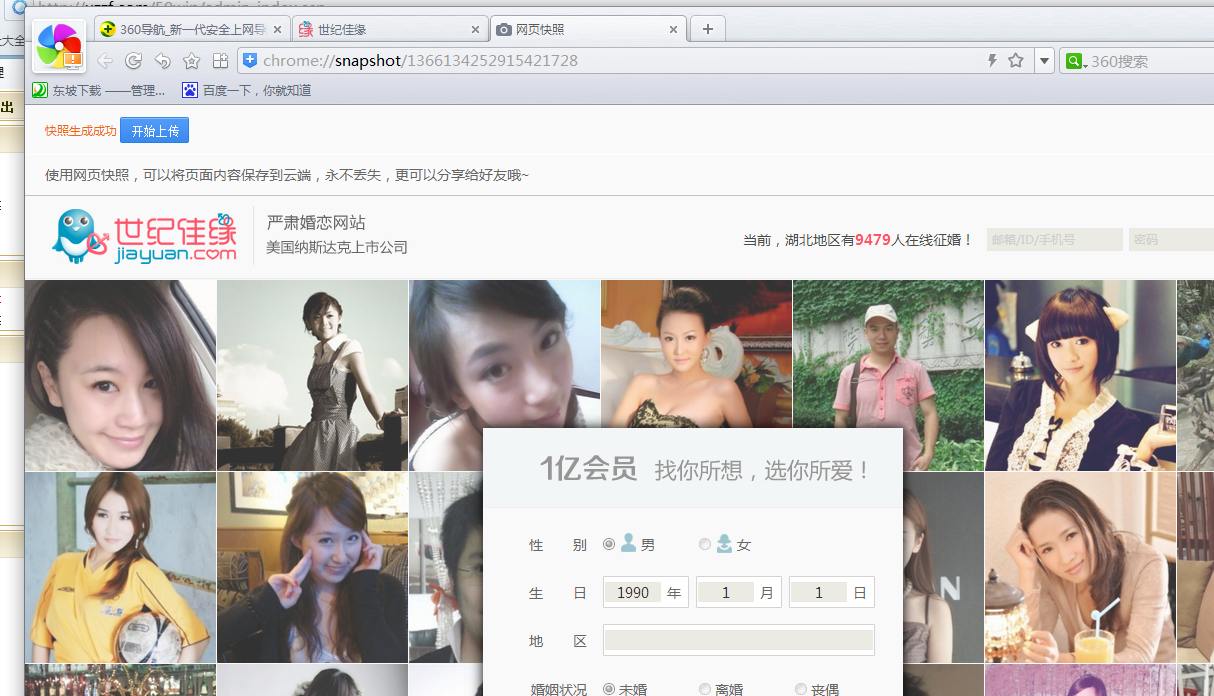Select 未婚 marital status radio

(609, 689)
